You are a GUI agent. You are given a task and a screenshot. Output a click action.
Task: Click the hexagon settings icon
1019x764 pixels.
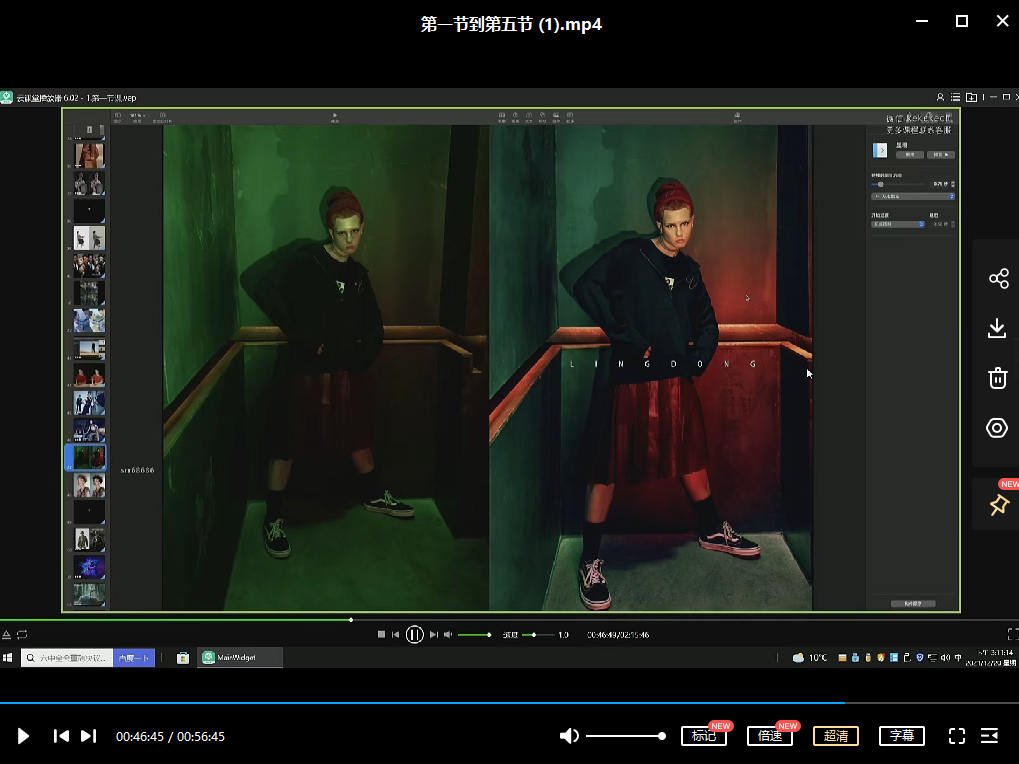[997, 428]
